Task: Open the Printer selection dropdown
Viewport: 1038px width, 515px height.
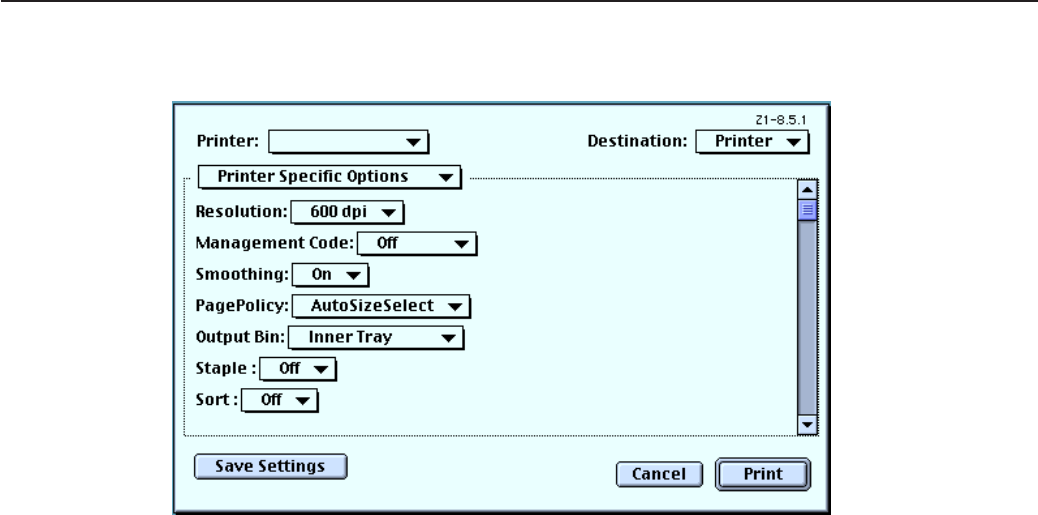Action: coord(347,141)
